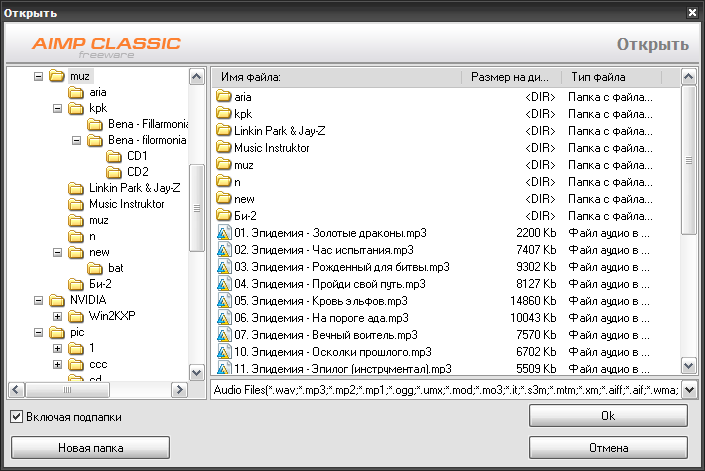Click the ccc folder icon in tree
The height and width of the screenshot is (471, 705).
[76, 364]
